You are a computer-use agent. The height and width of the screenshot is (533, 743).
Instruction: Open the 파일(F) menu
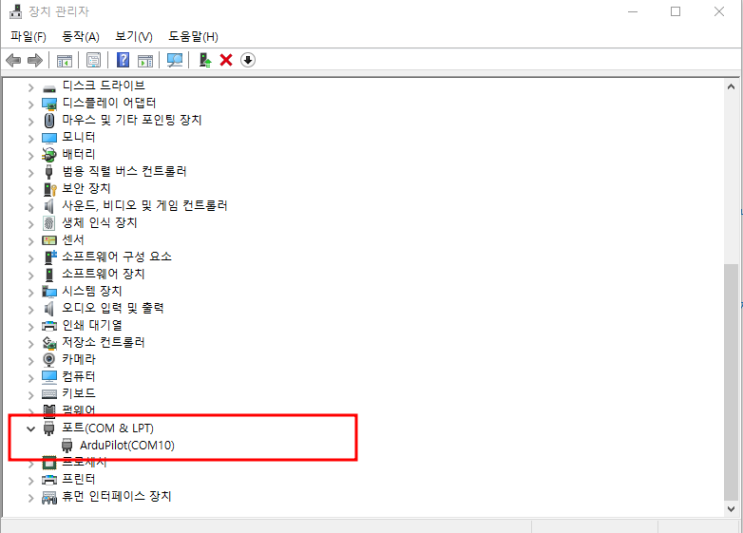coord(28,36)
